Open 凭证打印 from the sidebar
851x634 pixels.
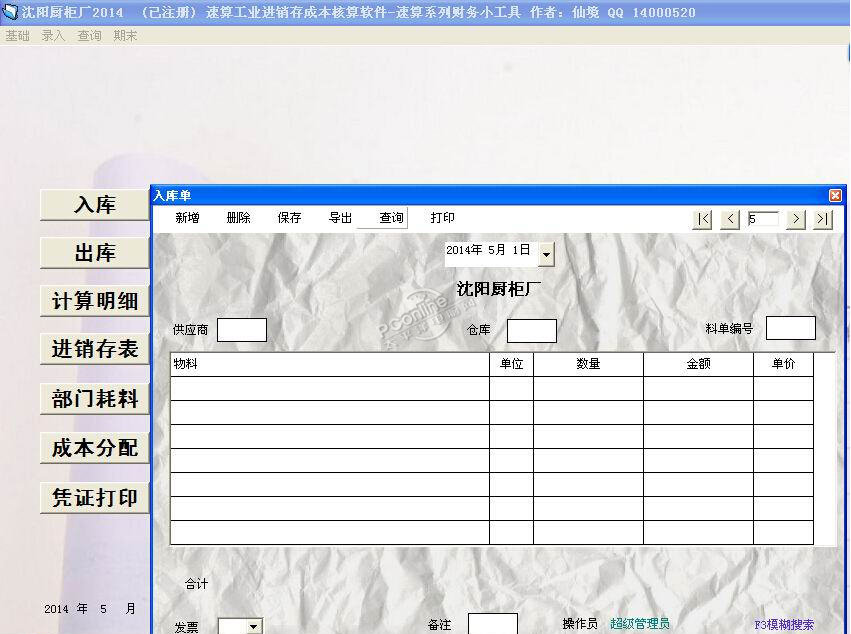click(94, 498)
